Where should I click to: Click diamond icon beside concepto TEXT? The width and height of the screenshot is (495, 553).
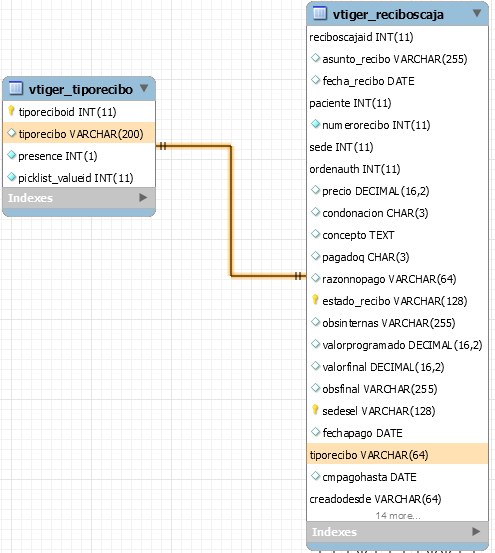point(315,234)
